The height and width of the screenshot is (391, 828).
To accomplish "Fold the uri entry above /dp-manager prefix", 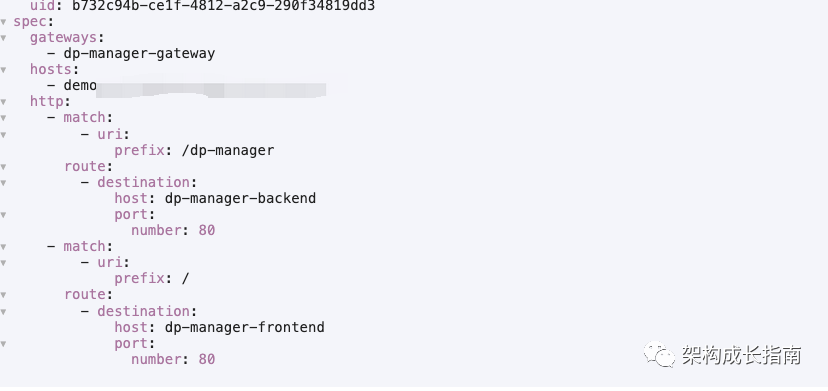I will (3, 134).
